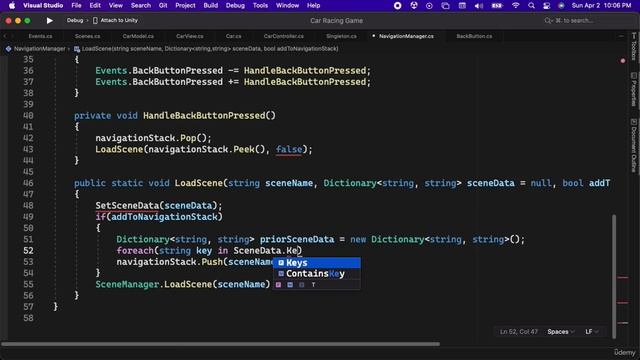Open the File menu
640x360 pixels.
point(76,6)
